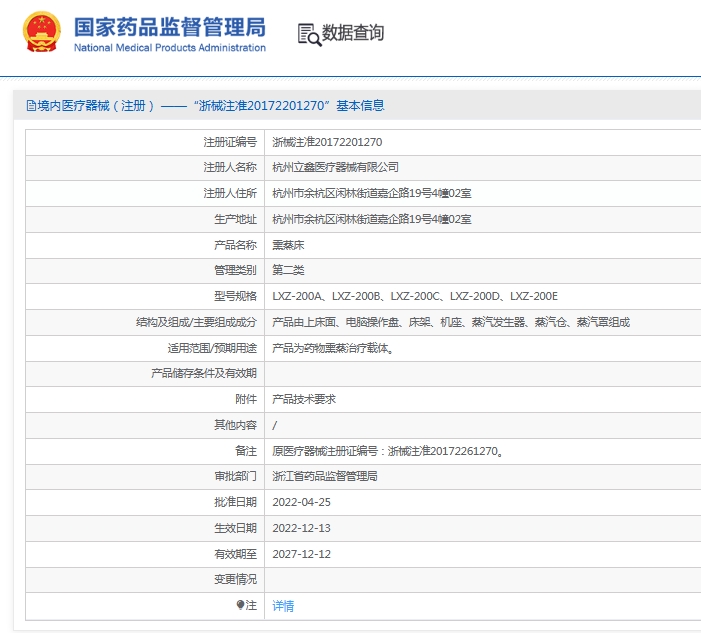Click the remark mentioning 浙械注准20172261270

tap(388, 451)
